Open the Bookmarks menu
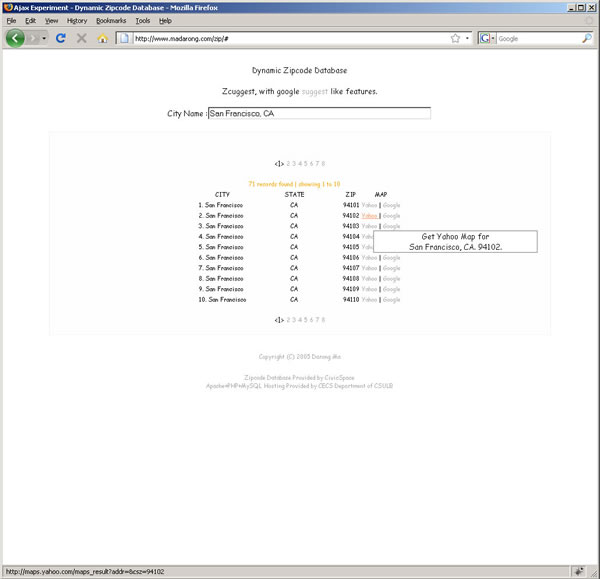Image resolution: width=600 pixels, height=579 pixels. pos(111,20)
